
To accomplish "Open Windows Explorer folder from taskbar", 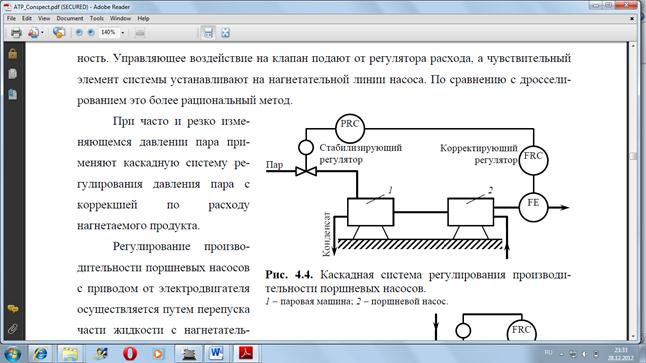I will pyautogui.click(x=70, y=354).
